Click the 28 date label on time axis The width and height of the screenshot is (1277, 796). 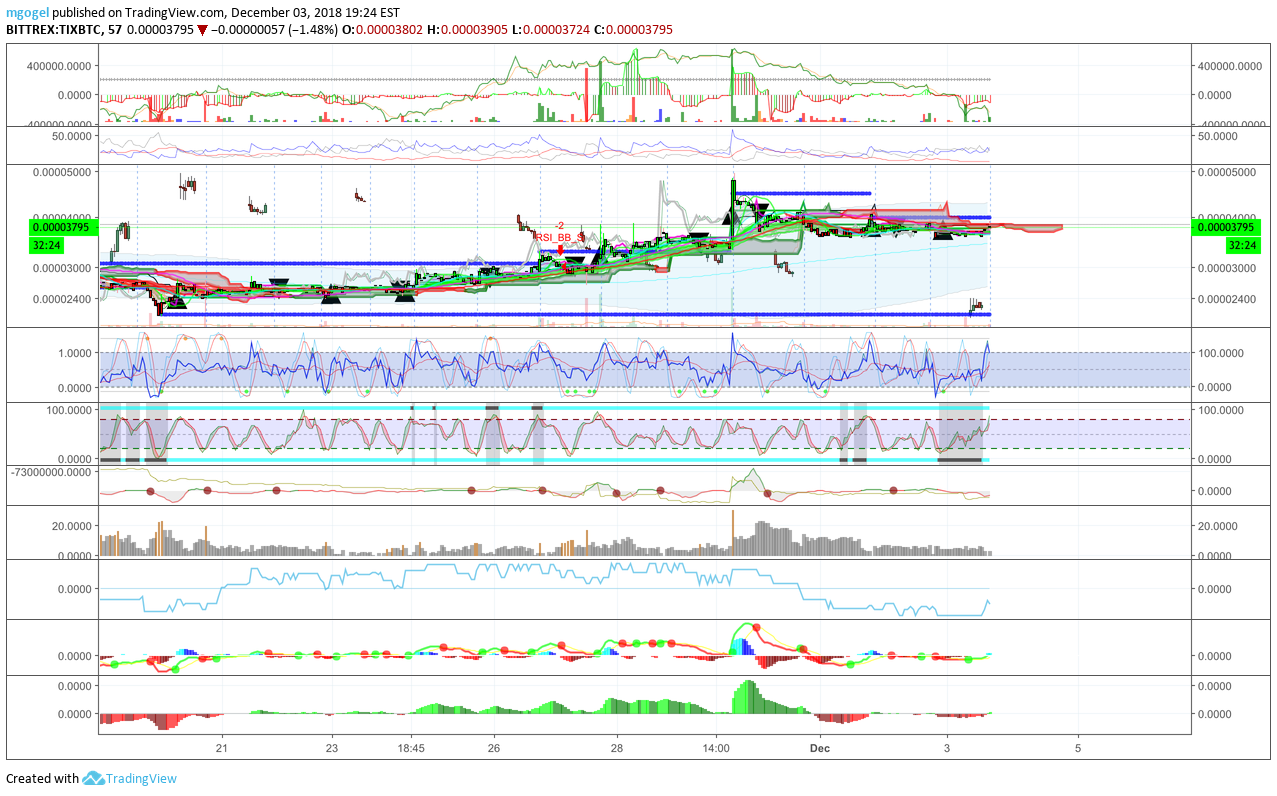(x=617, y=748)
